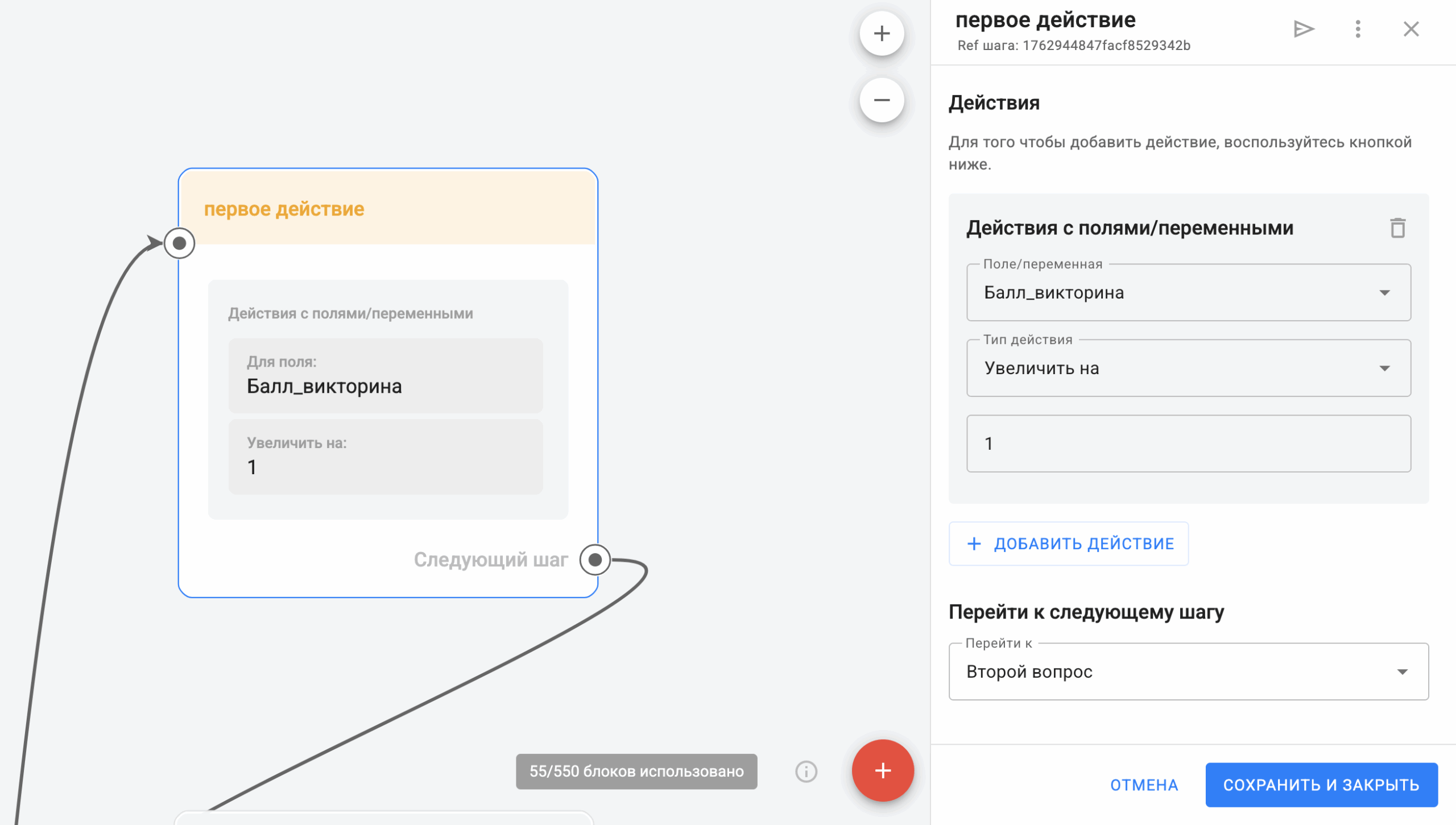Screen dimensions: 1456x825
Task: Click the red add block button
Action: (x=882, y=770)
